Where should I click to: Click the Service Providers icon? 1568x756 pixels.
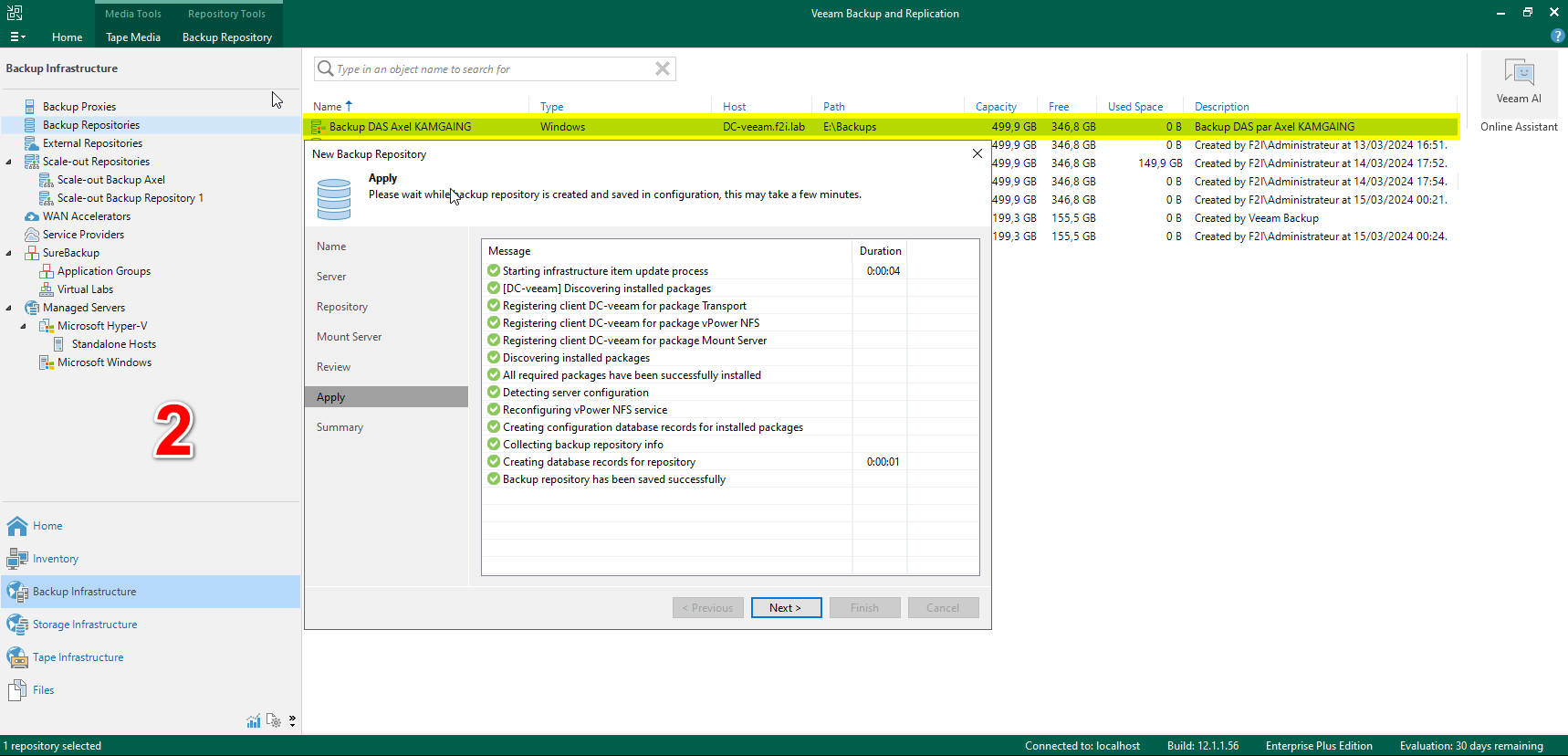click(31, 235)
